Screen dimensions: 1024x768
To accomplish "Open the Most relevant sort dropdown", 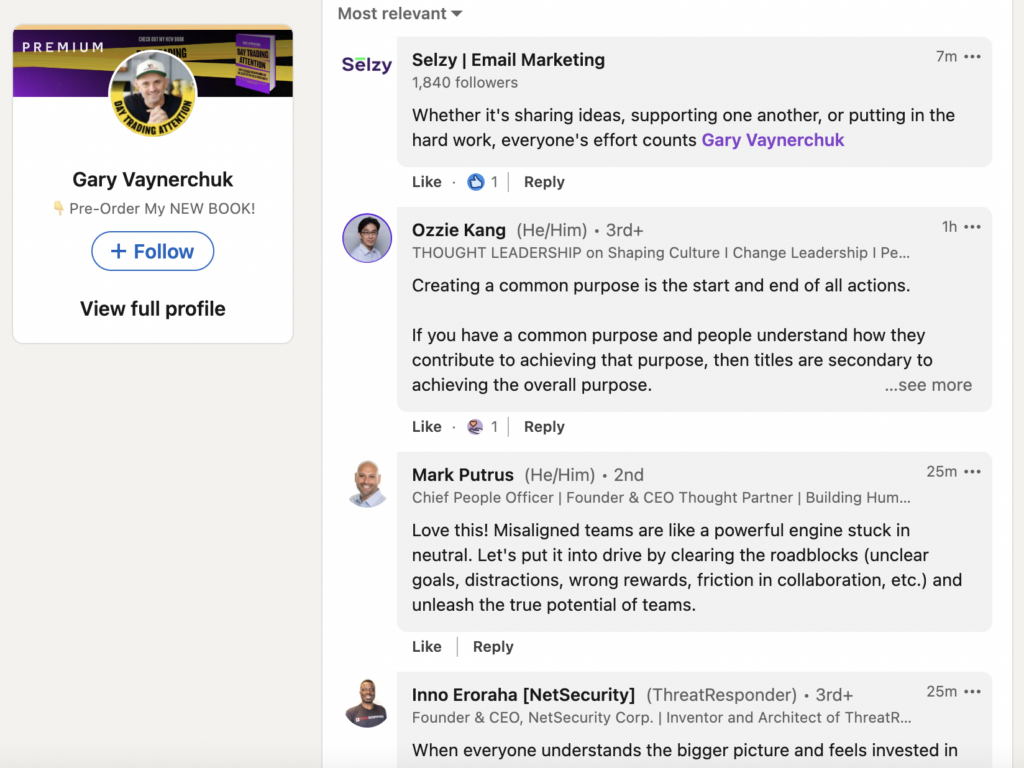I will 398,14.
